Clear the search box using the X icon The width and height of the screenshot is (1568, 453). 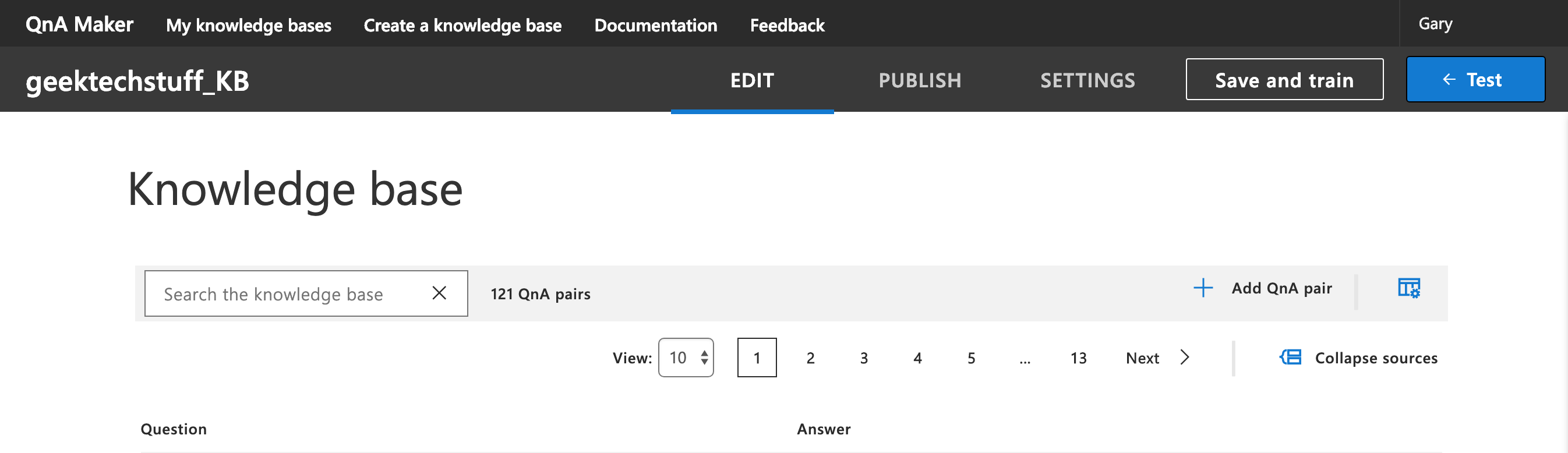(438, 293)
